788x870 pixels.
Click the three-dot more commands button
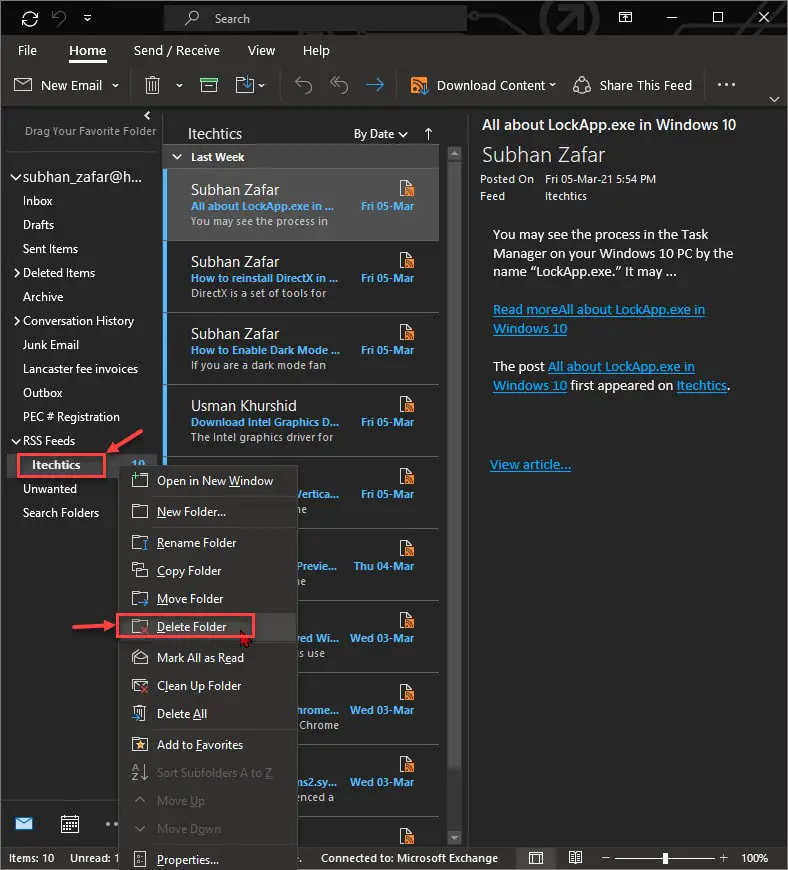(x=726, y=85)
